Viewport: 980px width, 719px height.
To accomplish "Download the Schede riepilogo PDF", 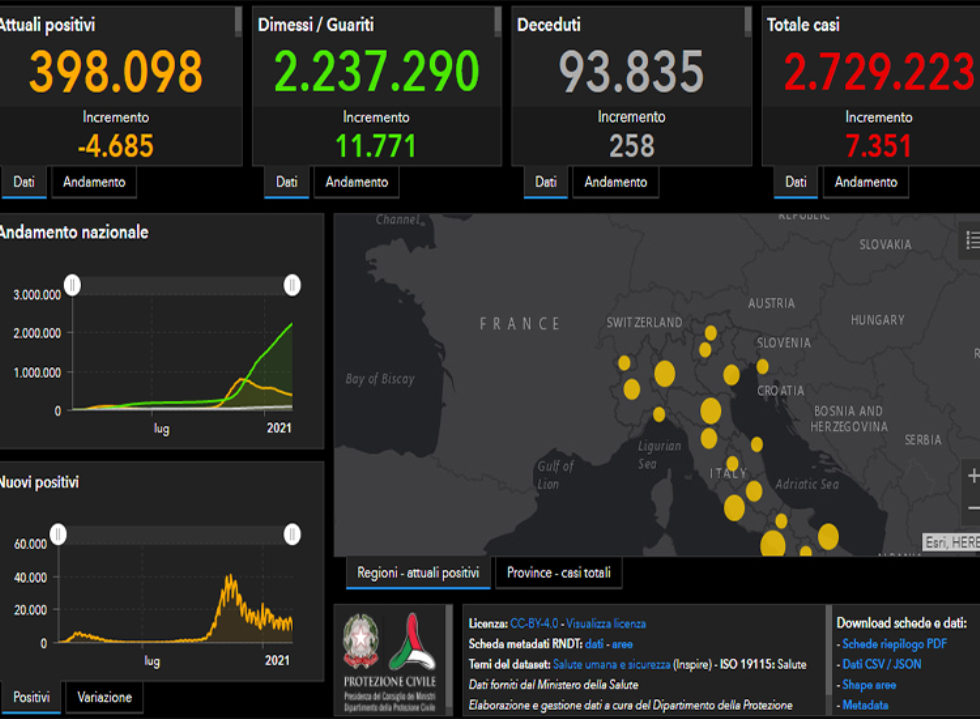I will coord(894,644).
